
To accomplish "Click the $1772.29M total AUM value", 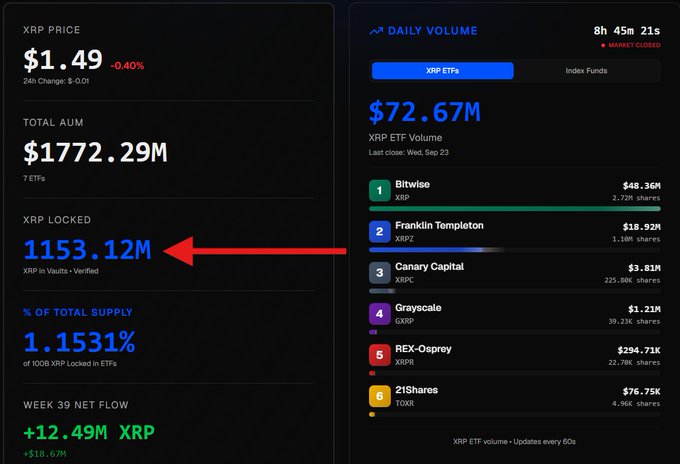I will pos(95,152).
